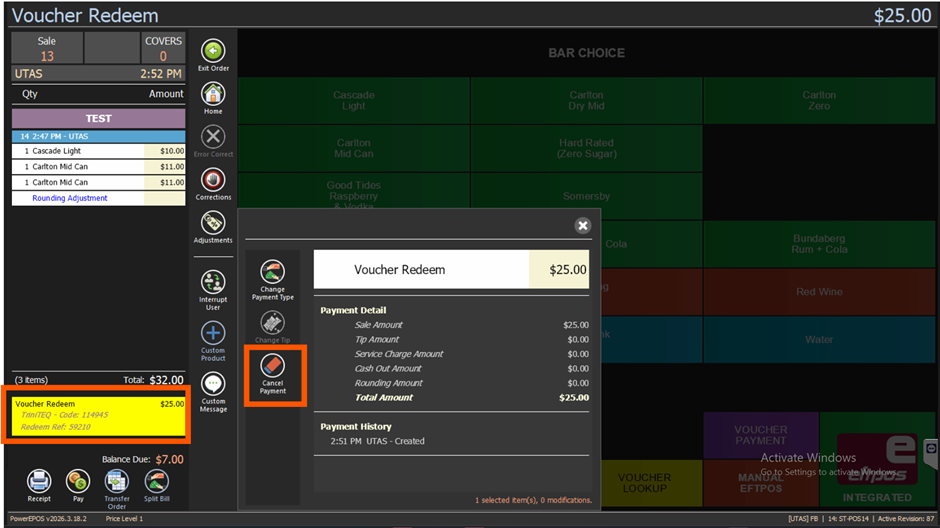Open the Transfer Order icon

[117, 481]
